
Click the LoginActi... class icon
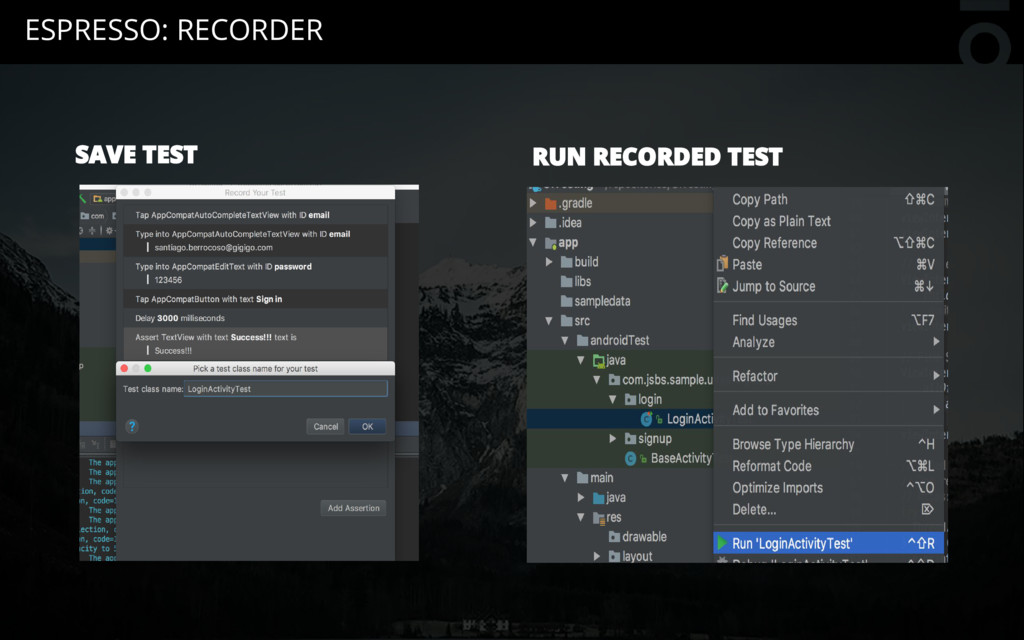pos(647,419)
